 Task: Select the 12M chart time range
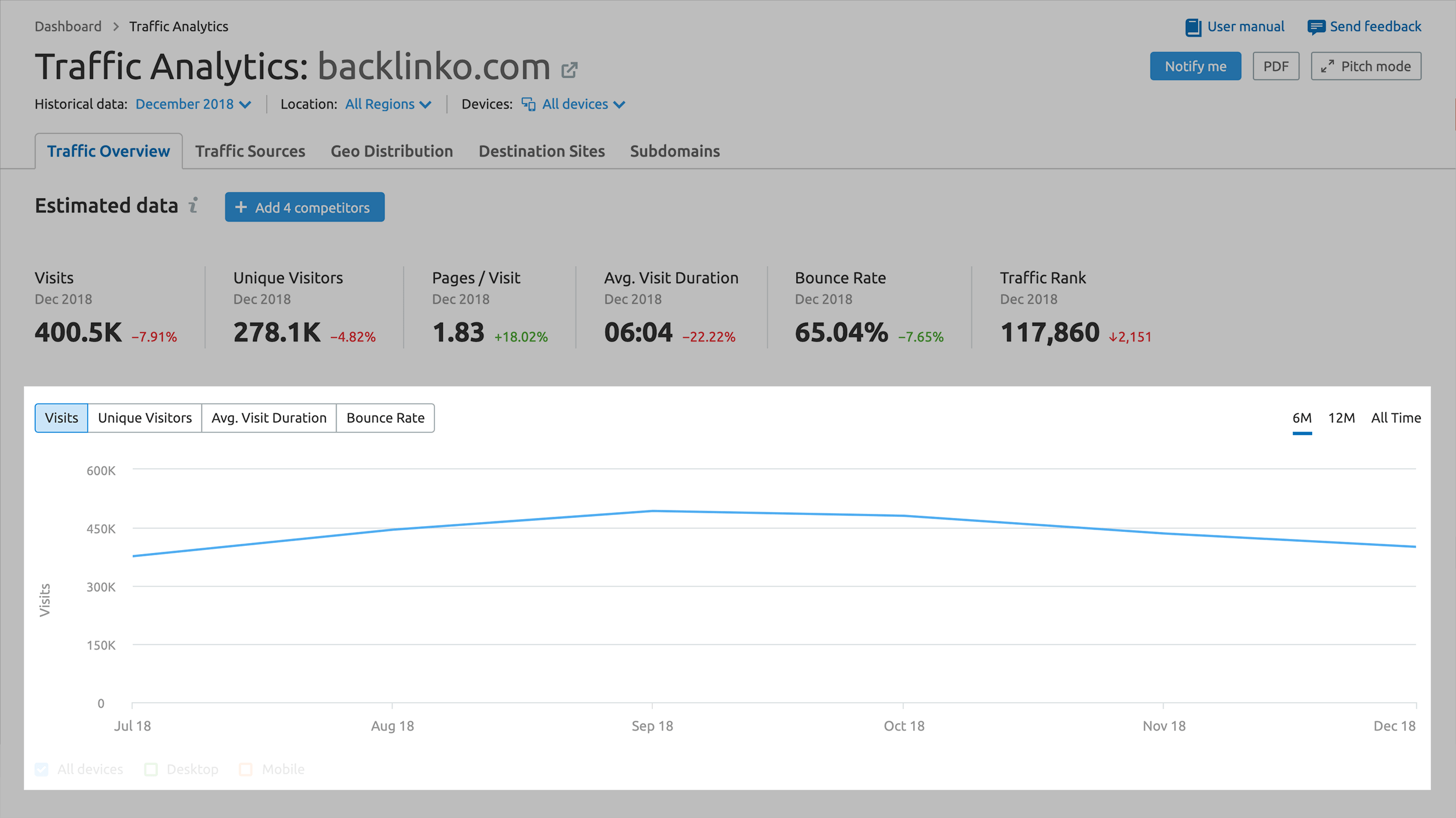pos(1341,418)
